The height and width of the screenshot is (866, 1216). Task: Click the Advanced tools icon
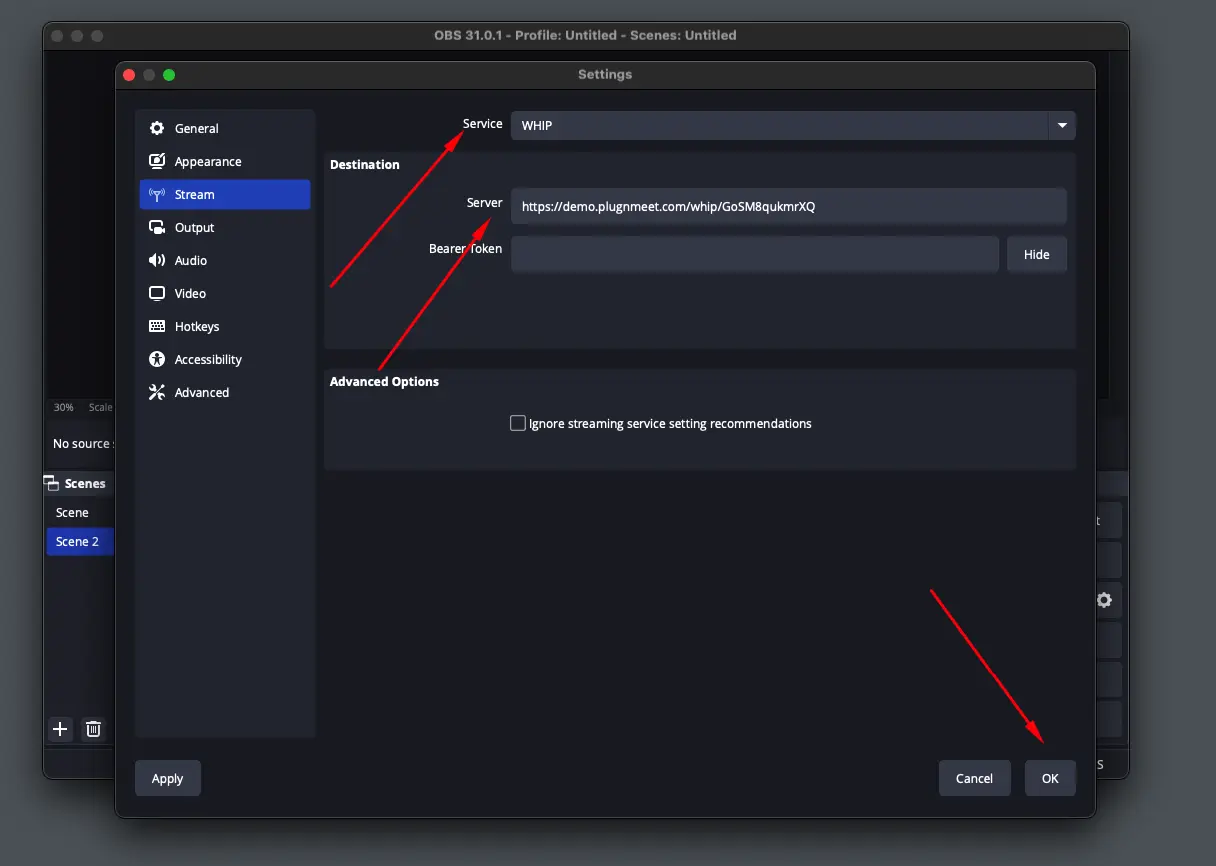157,392
